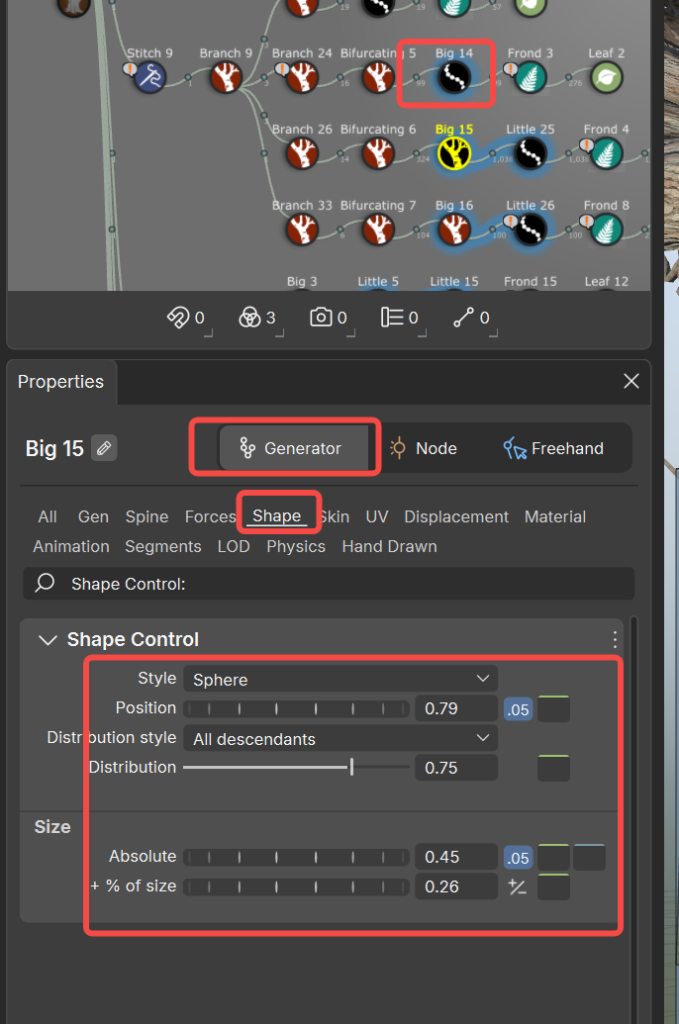Screen dimensions: 679x1024
Task: Click the Absolute size slider
Action: [x=296, y=857]
